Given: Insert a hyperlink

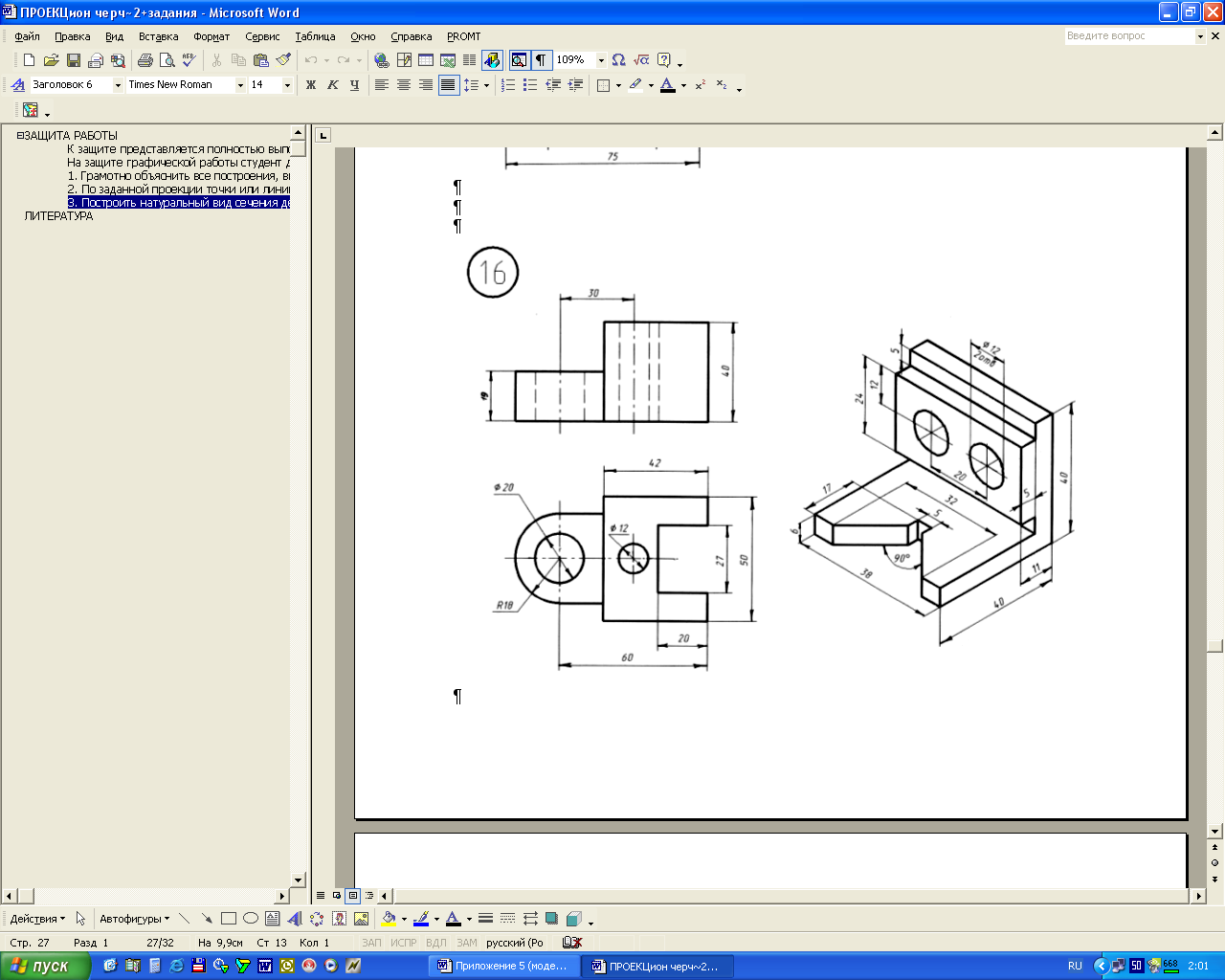Looking at the screenshot, I should (382, 60).
